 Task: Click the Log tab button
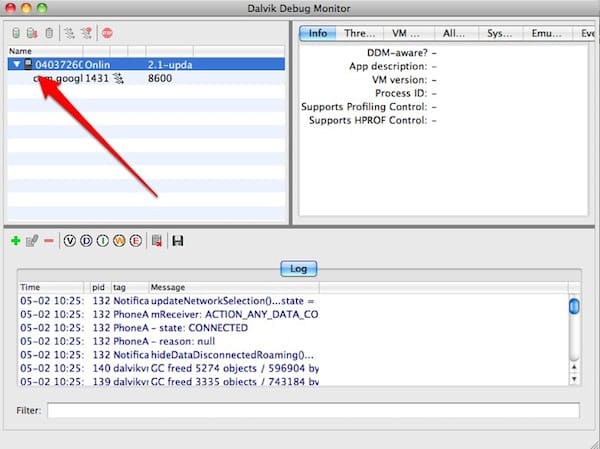(299, 268)
